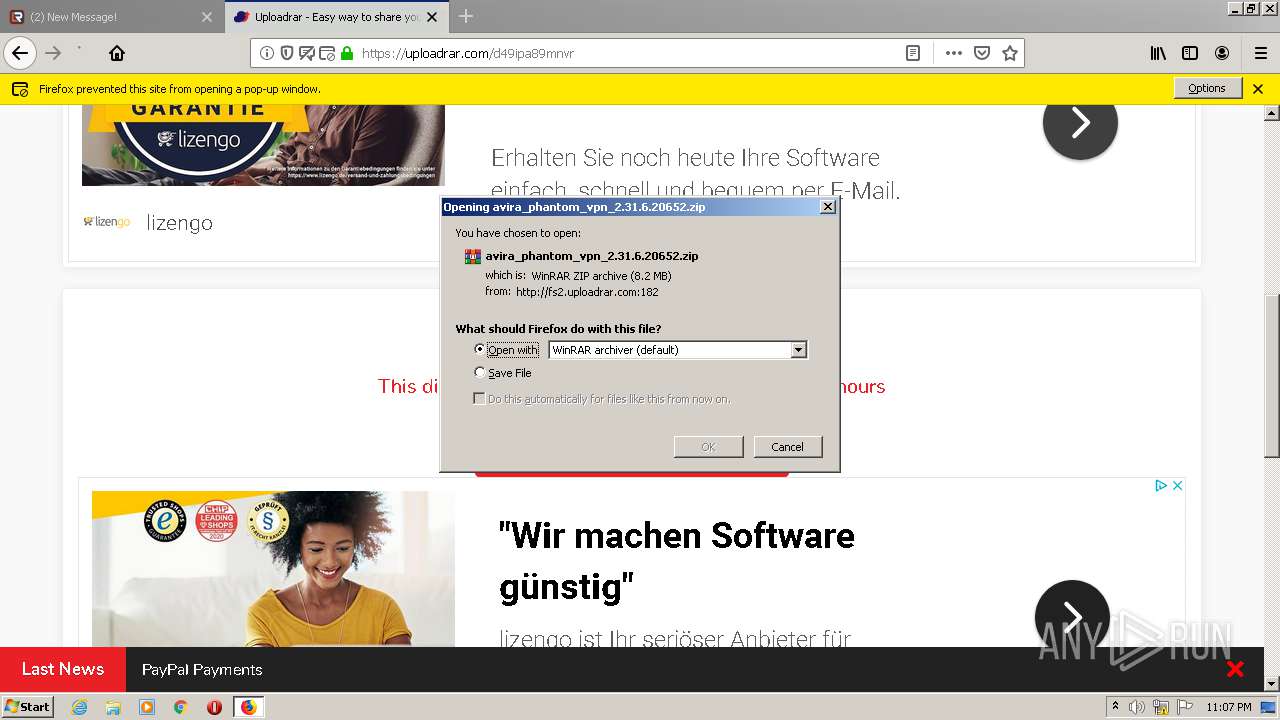
Task: Close the Uploadrar tab
Action: tap(433, 17)
